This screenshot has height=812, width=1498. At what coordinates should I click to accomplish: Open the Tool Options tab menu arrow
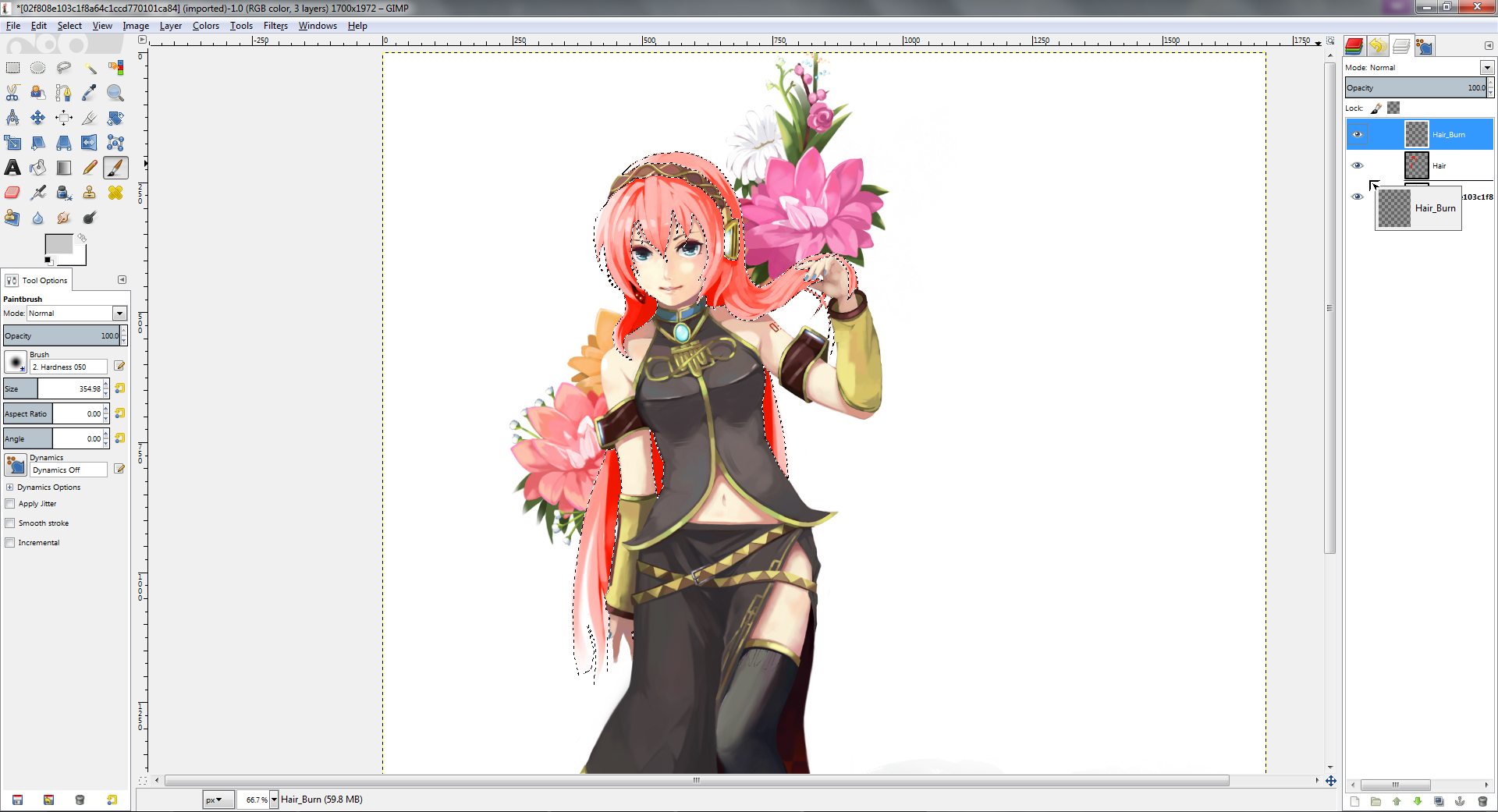pyautogui.click(x=122, y=280)
